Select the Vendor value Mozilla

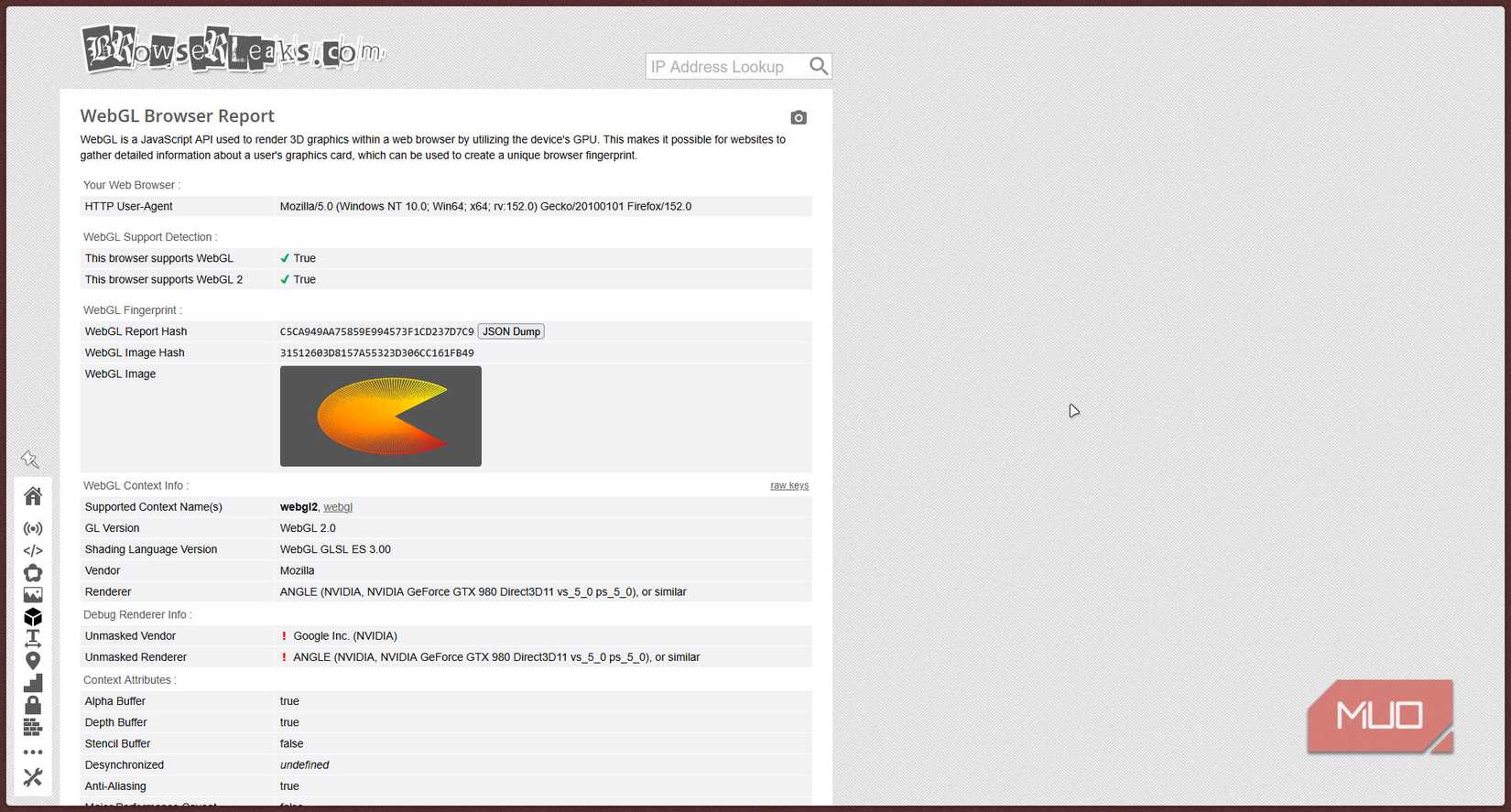pos(297,570)
